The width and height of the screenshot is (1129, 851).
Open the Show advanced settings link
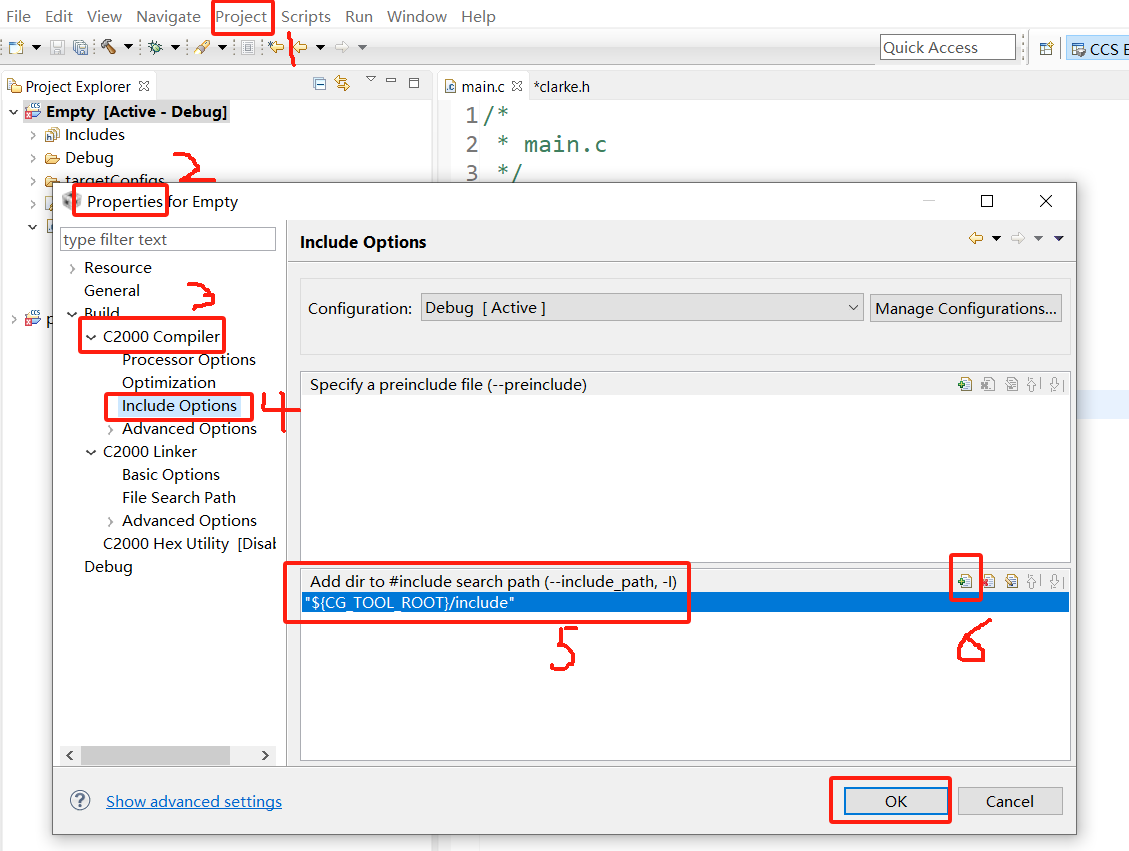tap(193, 801)
